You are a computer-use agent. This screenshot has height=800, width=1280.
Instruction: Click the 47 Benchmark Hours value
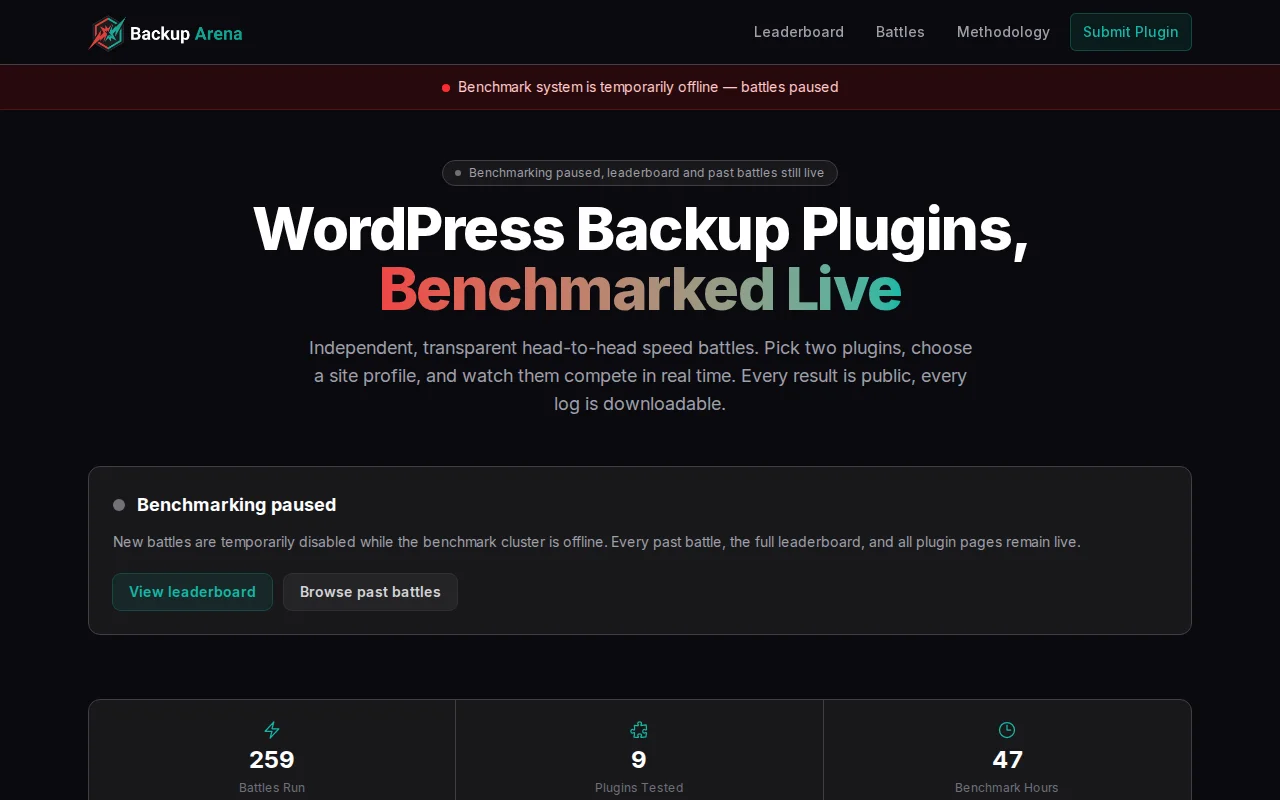click(1007, 760)
